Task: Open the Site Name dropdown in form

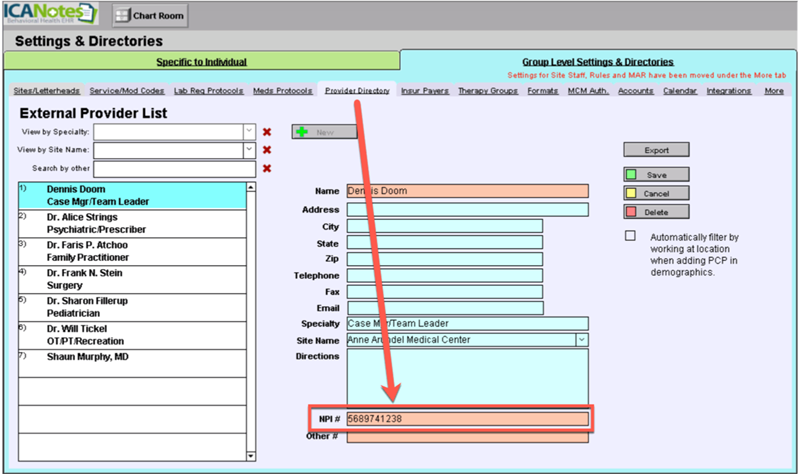Action: coord(582,340)
